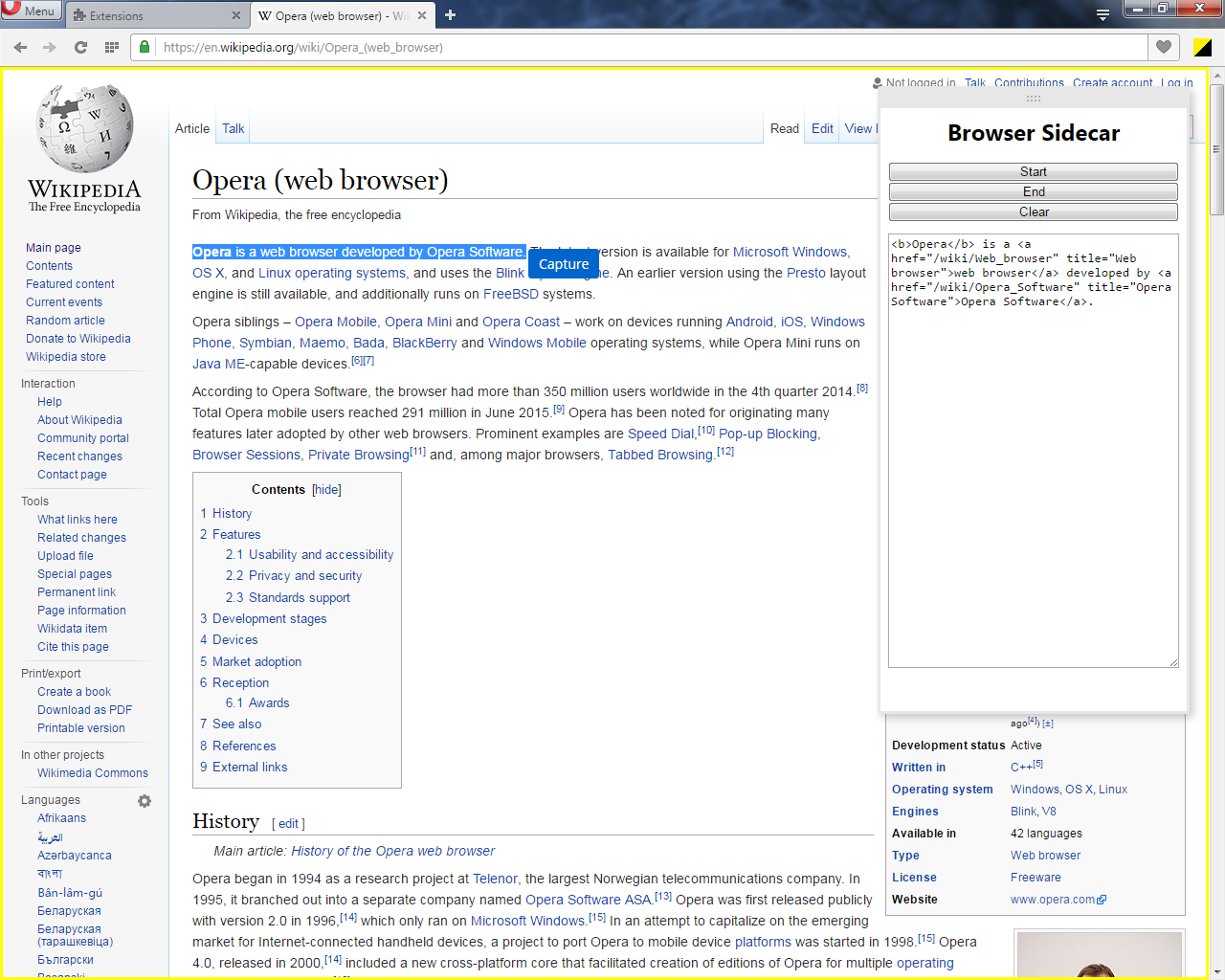Go back with the browser back arrow
Image resolution: width=1225 pixels, height=980 pixels.
[x=20, y=47]
